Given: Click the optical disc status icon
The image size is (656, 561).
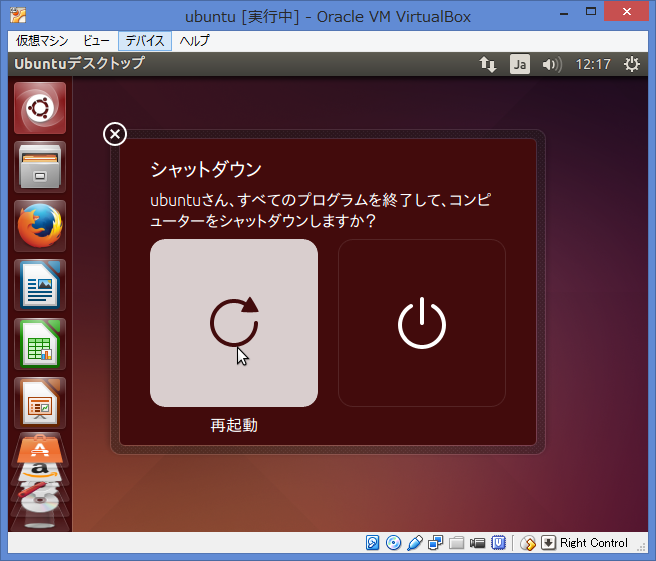Looking at the screenshot, I should [393, 543].
